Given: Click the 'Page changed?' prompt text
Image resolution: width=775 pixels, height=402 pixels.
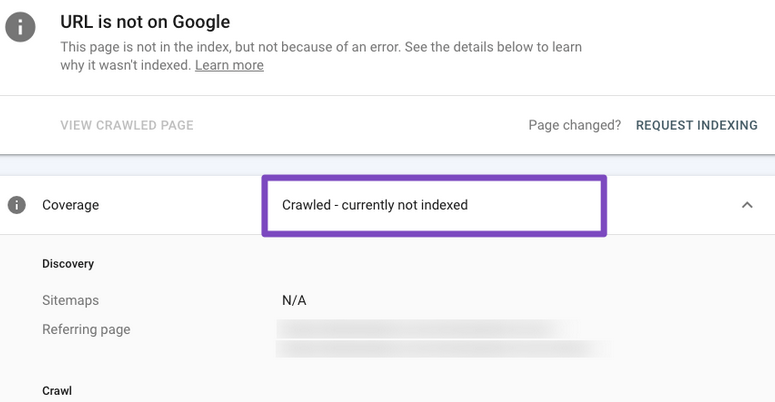Looking at the screenshot, I should 574,125.
